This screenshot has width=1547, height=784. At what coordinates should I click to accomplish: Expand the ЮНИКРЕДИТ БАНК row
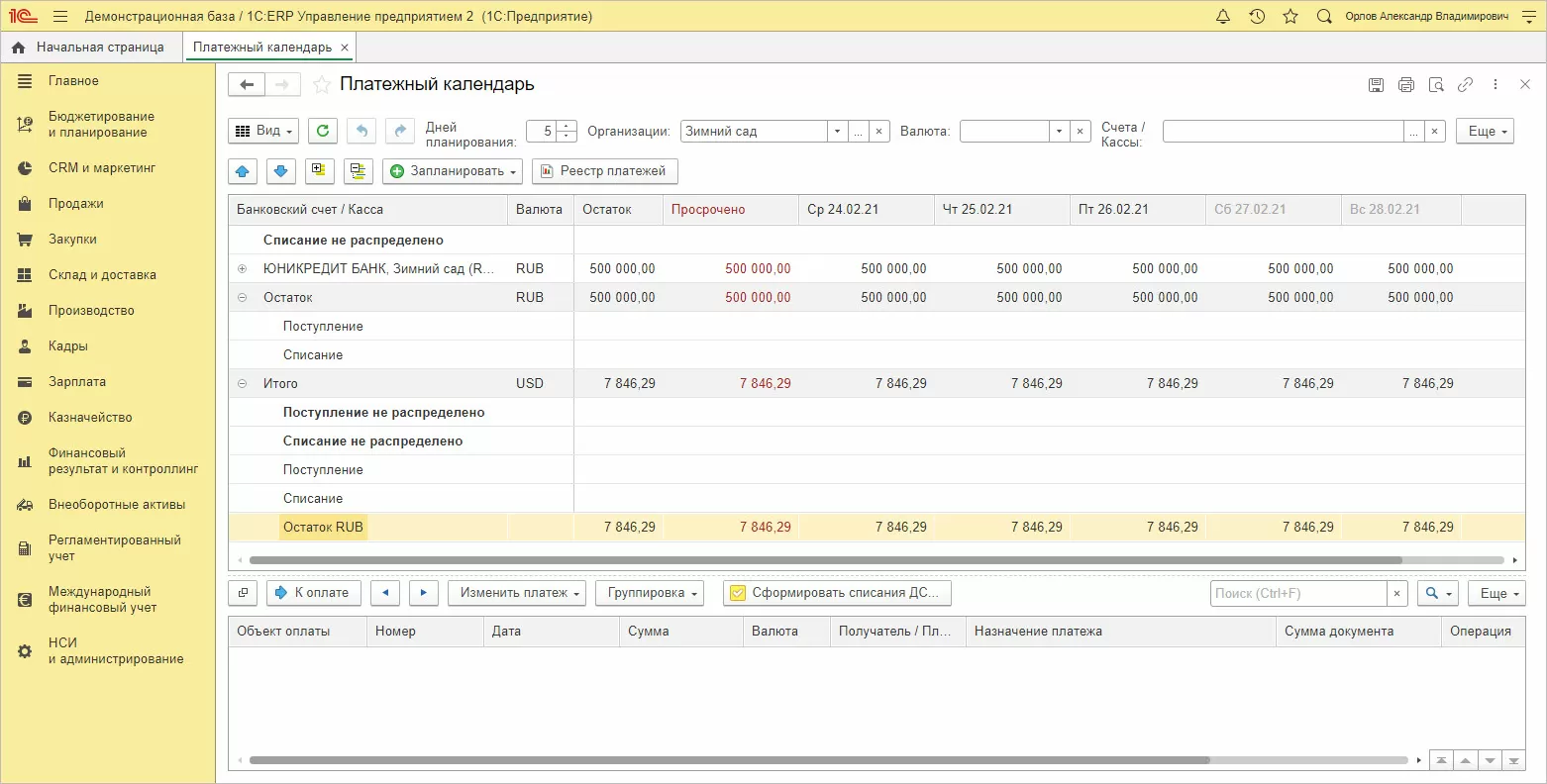point(243,269)
